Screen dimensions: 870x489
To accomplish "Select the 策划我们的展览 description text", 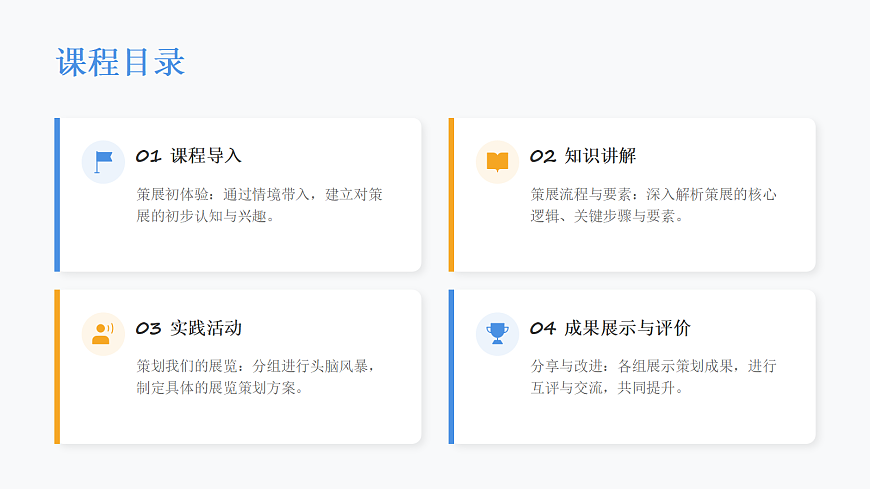I will (x=259, y=376).
